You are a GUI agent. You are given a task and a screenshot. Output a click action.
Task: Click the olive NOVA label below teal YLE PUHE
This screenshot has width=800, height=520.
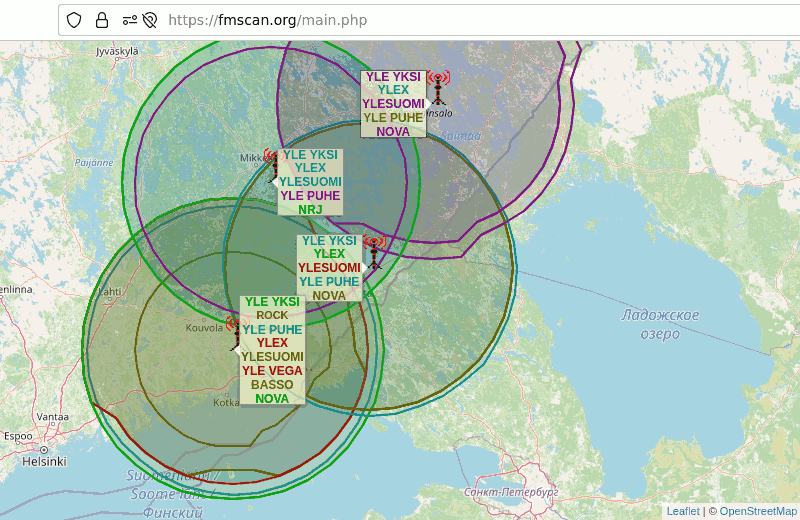[x=329, y=295]
